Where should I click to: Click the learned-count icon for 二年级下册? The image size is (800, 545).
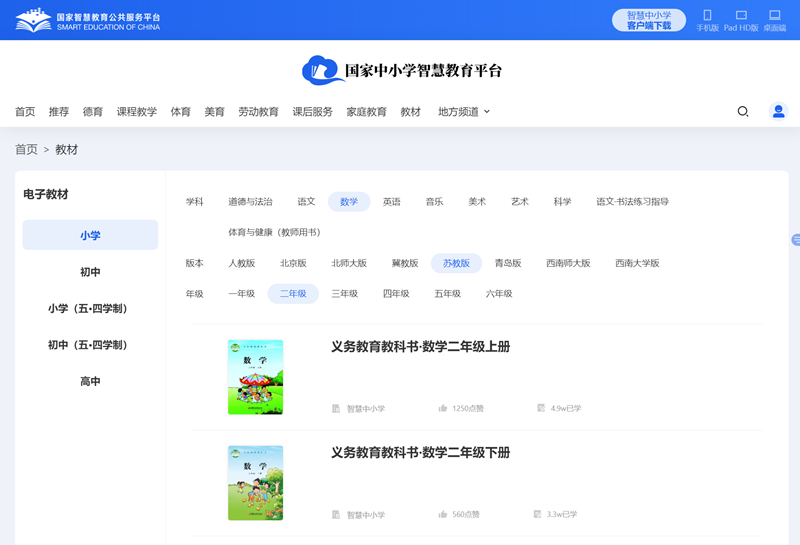pos(537,514)
